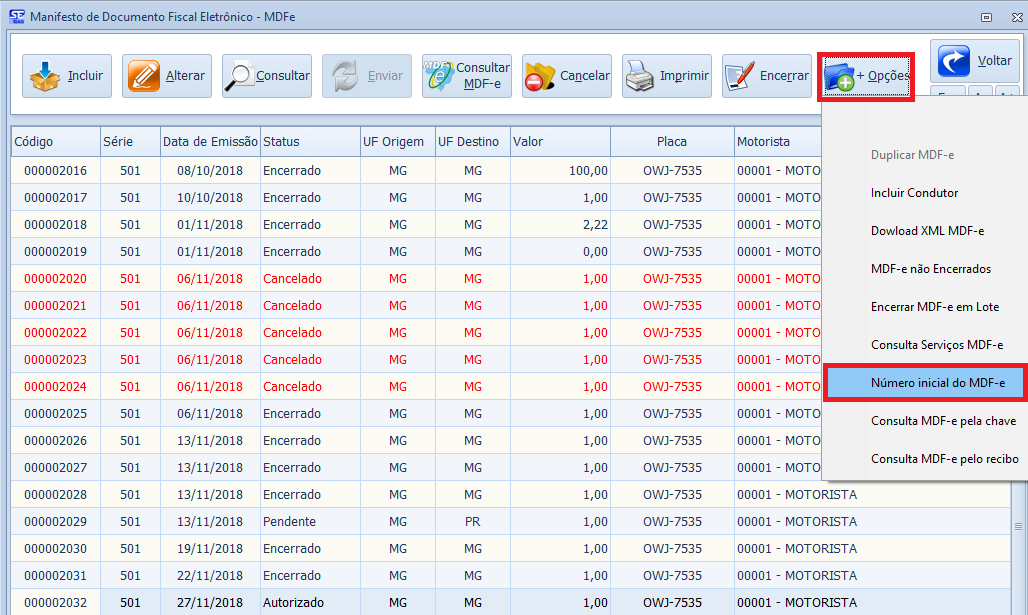1028x615 pixels.
Task: Click the Encerrar notepad icon
Action: point(741,76)
